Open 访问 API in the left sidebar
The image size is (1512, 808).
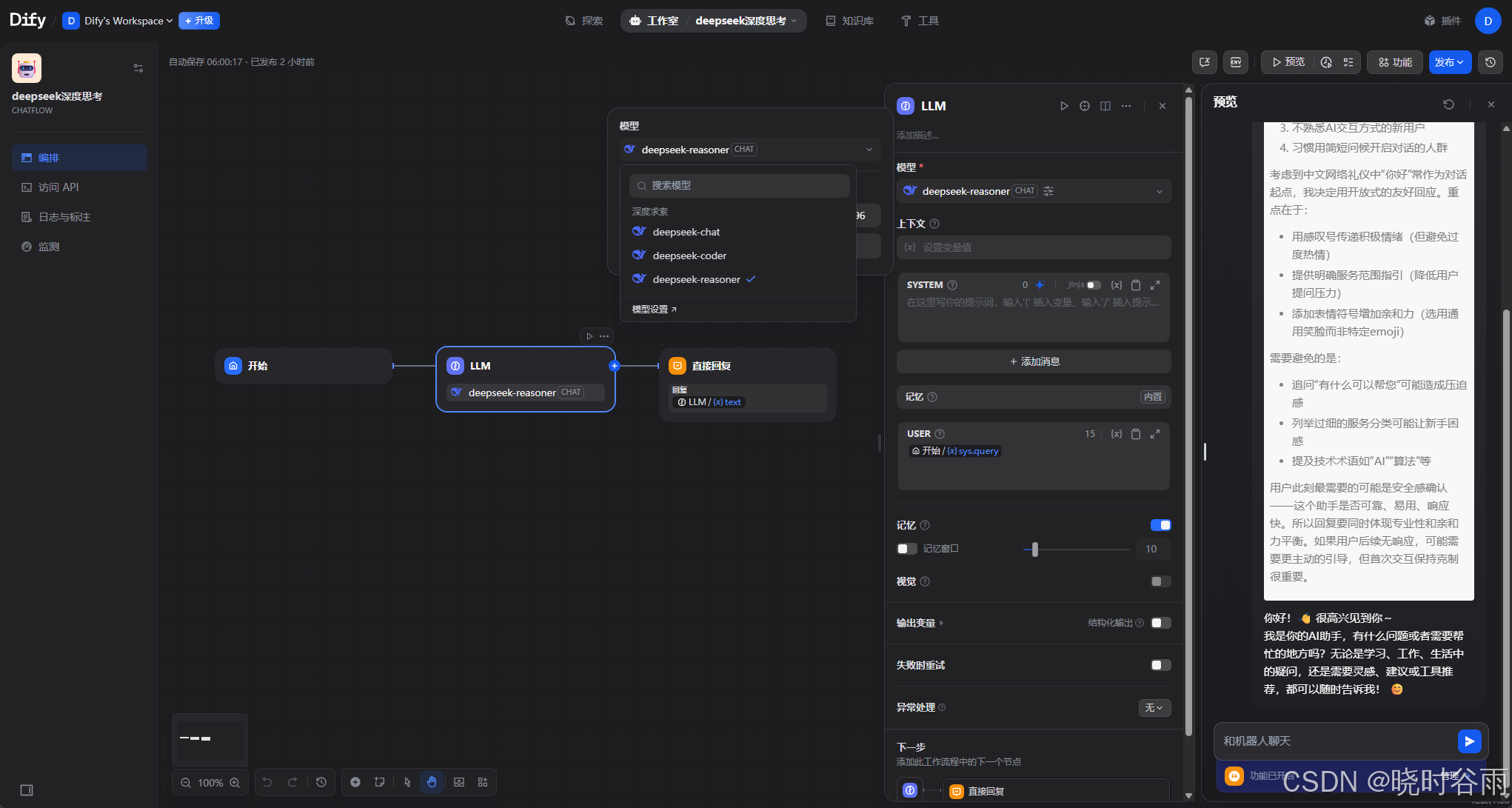(58, 187)
